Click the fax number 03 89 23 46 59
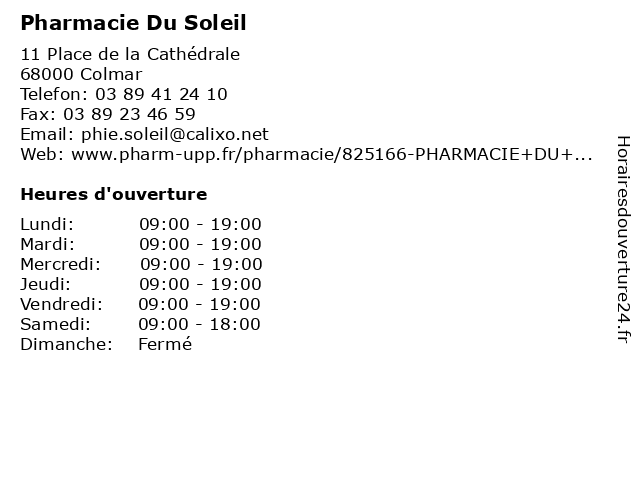This screenshot has height=480, width=640. pyautogui.click(x=129, y=114)
